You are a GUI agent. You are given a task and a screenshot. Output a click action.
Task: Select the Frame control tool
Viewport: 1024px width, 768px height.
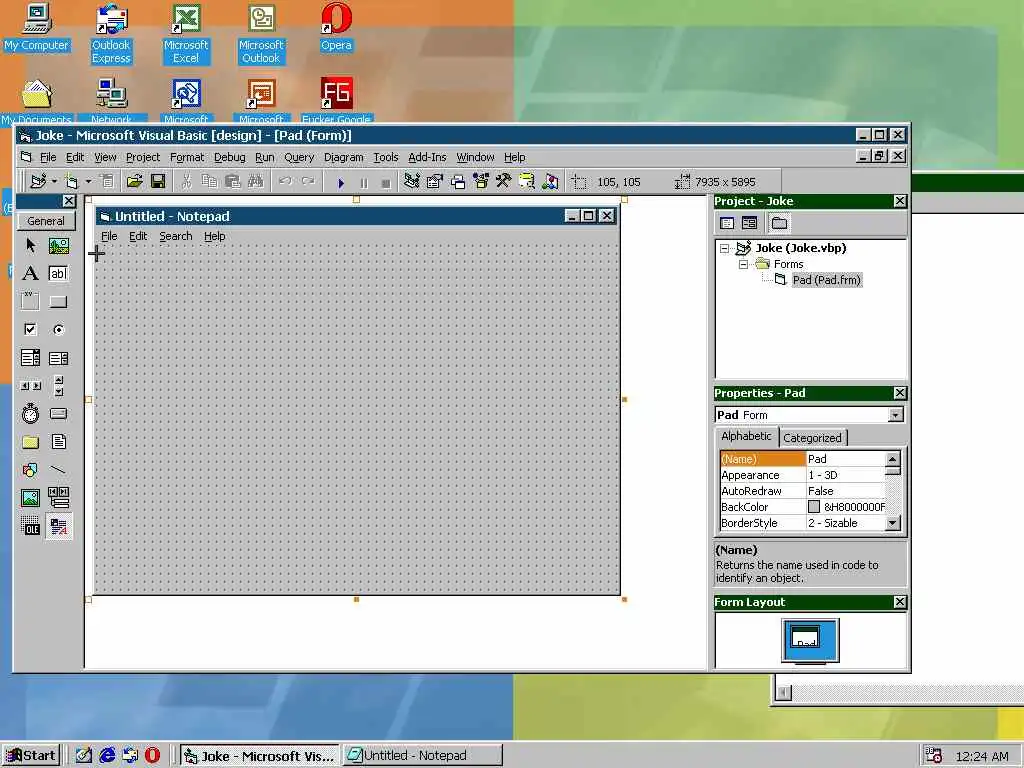[x=30, y=302]
